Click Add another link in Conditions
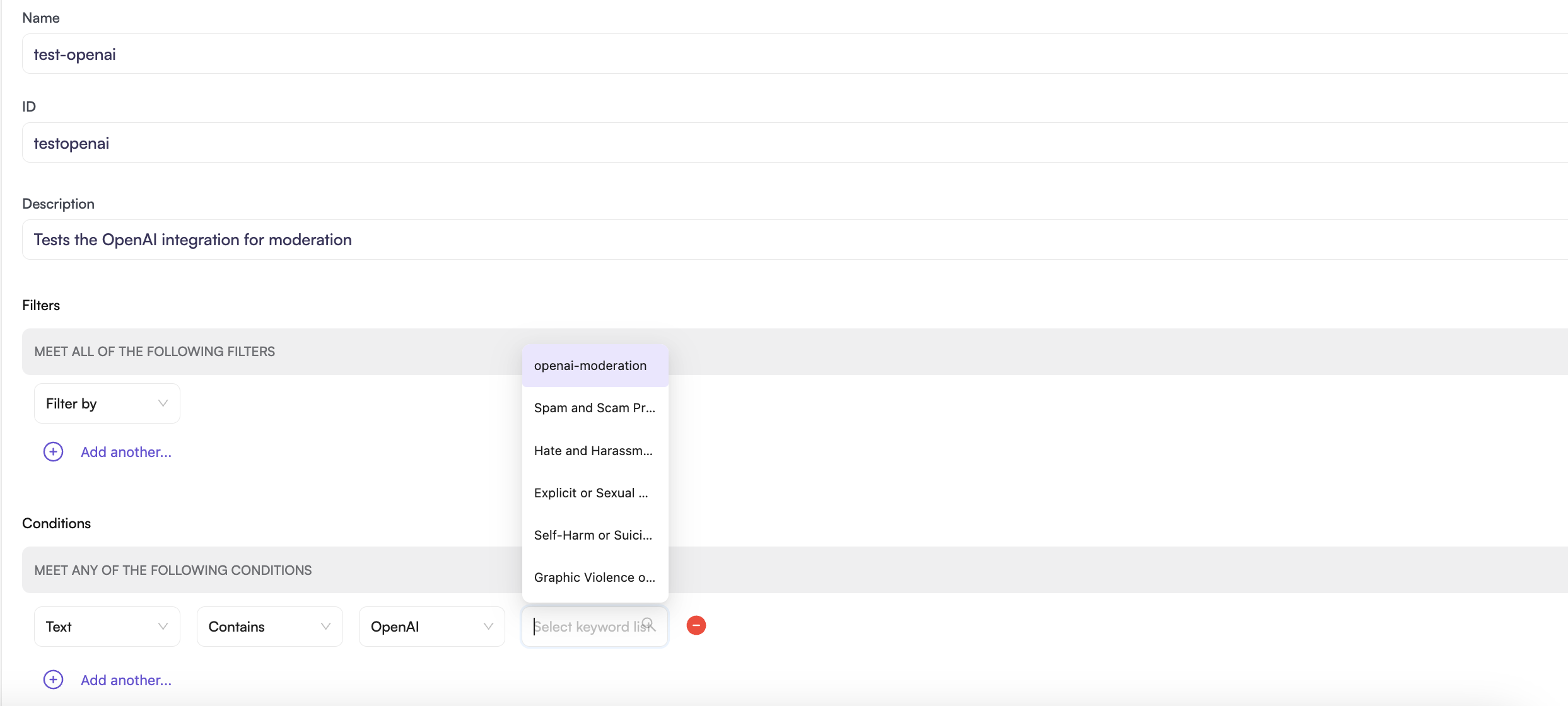1568x706 pixels. pos(126,680)
